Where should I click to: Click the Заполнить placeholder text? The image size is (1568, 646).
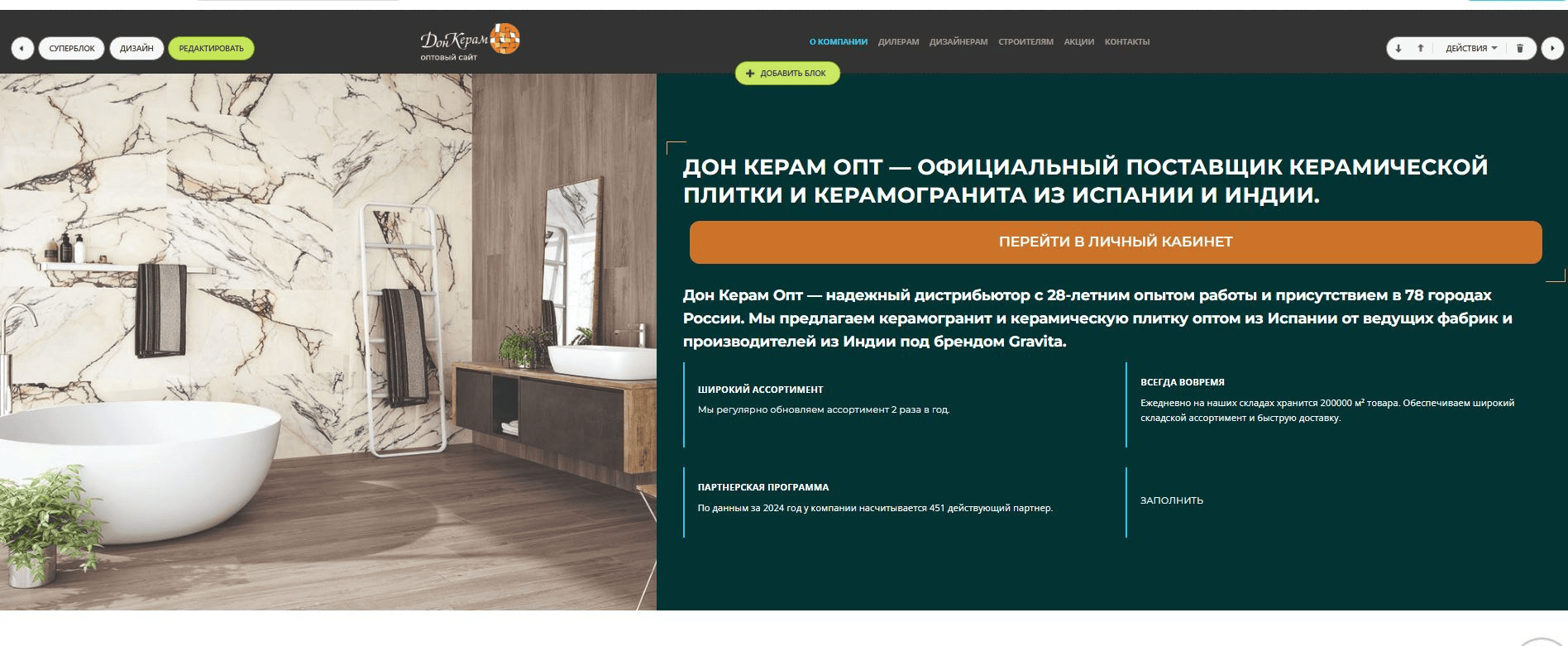pos(1171,500)
